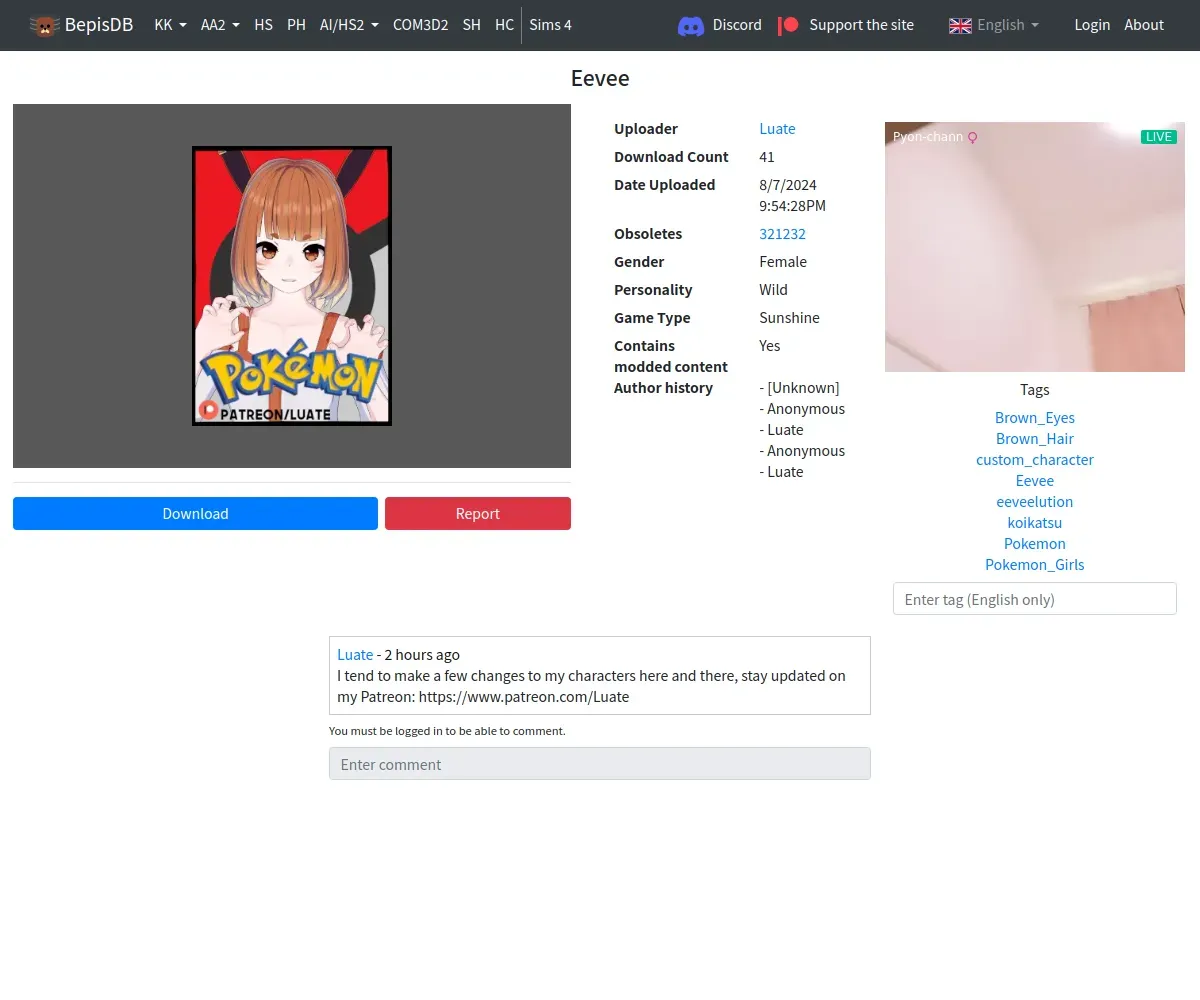Screen dimensions: 1200x1000
Task: Open the eeveelution tag
Action: [x=1035, y=502]
